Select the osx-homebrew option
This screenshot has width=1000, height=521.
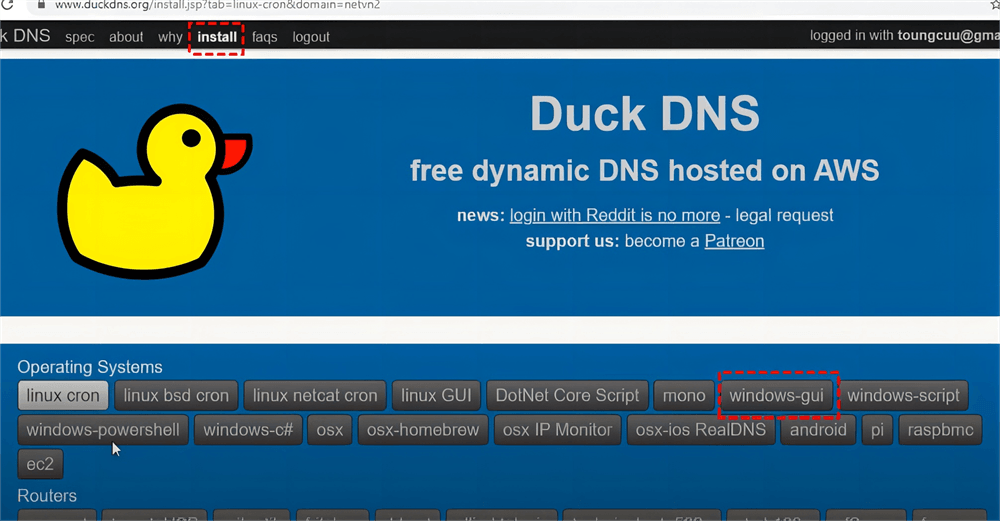pyautogui.click(x=423, y=430)
